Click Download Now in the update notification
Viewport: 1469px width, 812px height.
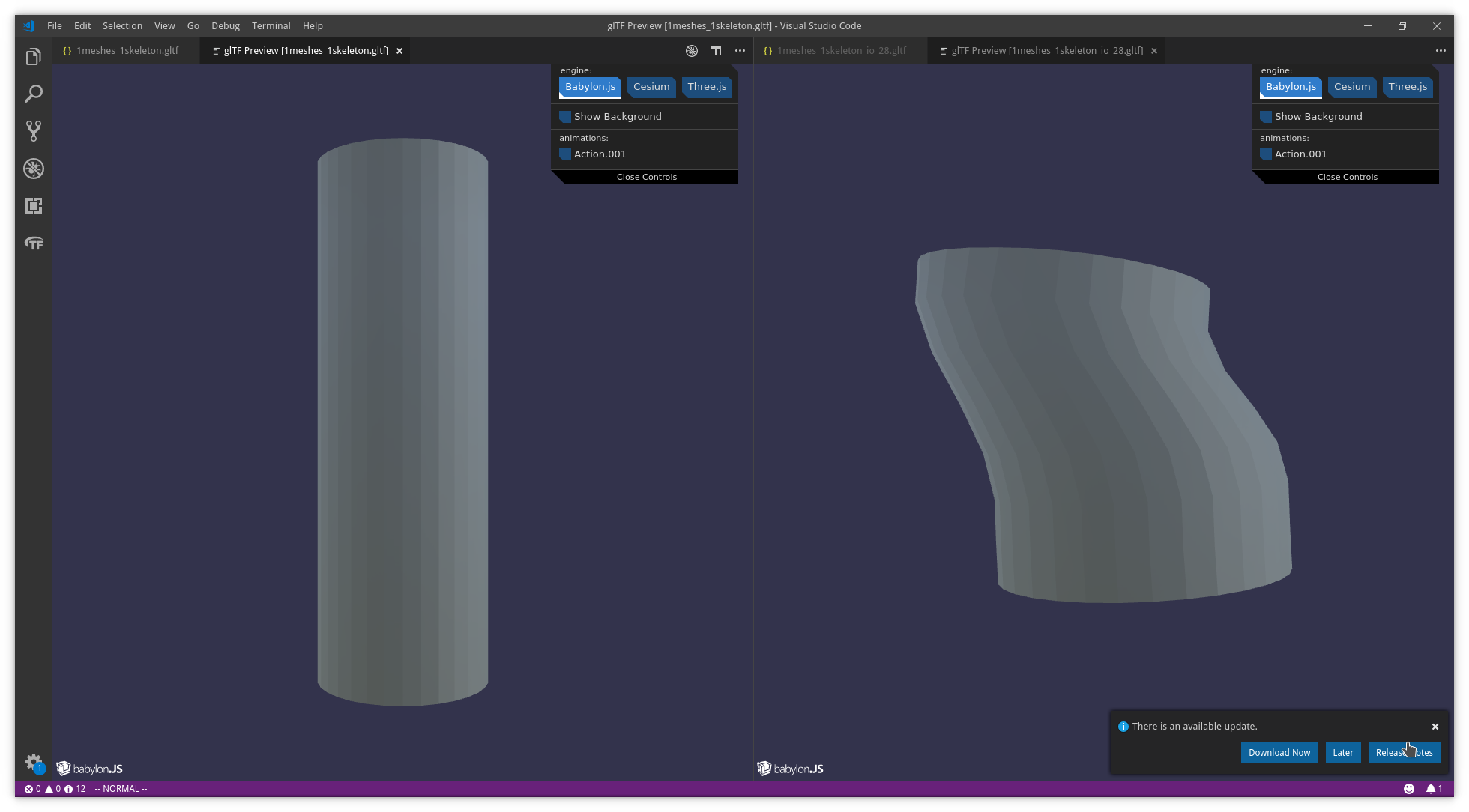pos(1279,752)
